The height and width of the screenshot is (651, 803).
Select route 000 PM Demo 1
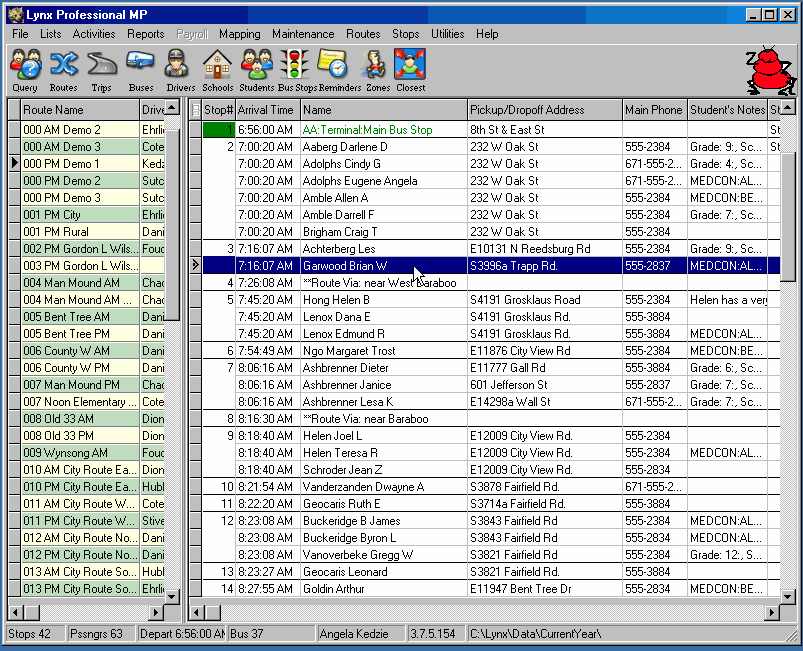tap(80, 164)
